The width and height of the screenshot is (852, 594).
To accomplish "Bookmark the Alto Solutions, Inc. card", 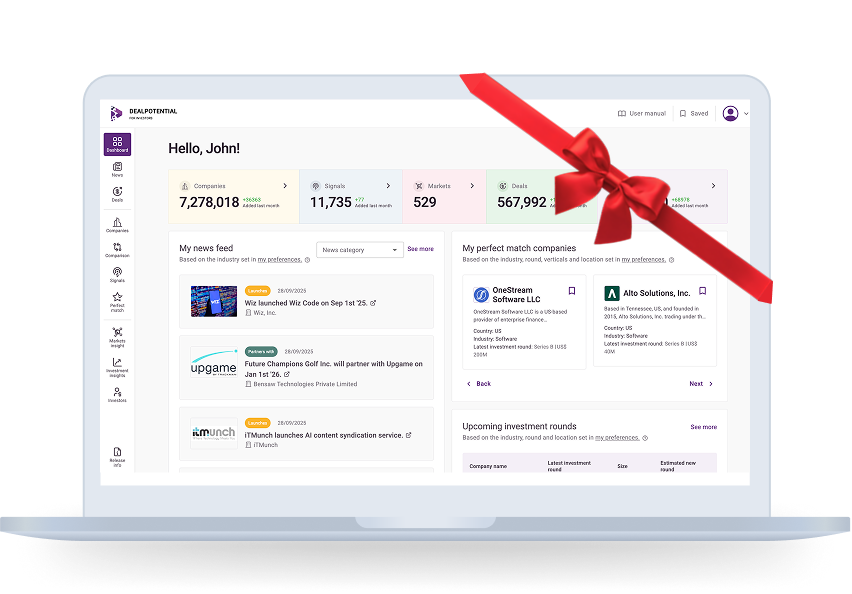I will pos(702,291).
